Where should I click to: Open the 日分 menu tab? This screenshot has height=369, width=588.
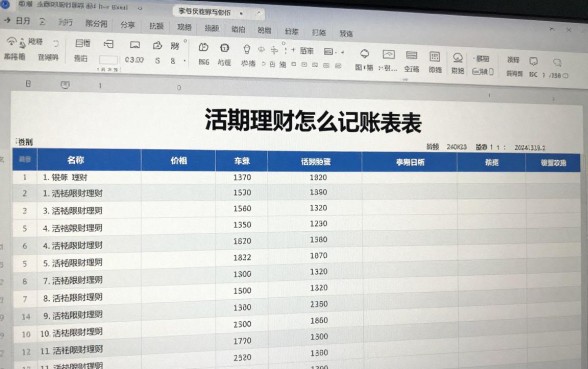point(23,21)
